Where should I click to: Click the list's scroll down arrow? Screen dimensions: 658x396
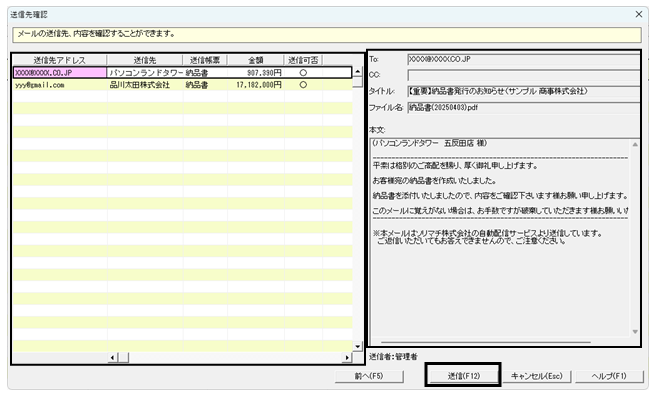pos(358,346)
